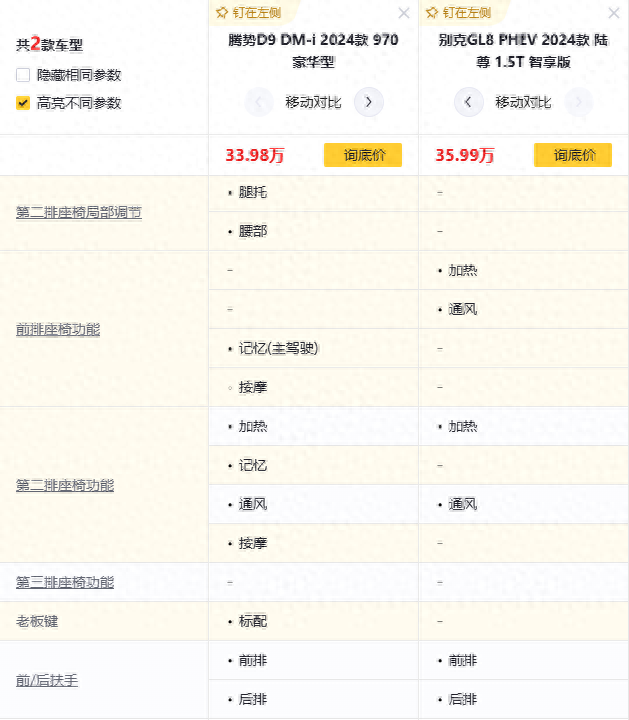Click the disabled right arrow under 别克GL8
Image resolution: width=629 pixels, height=720 pixels.
[x=578, y=101]
